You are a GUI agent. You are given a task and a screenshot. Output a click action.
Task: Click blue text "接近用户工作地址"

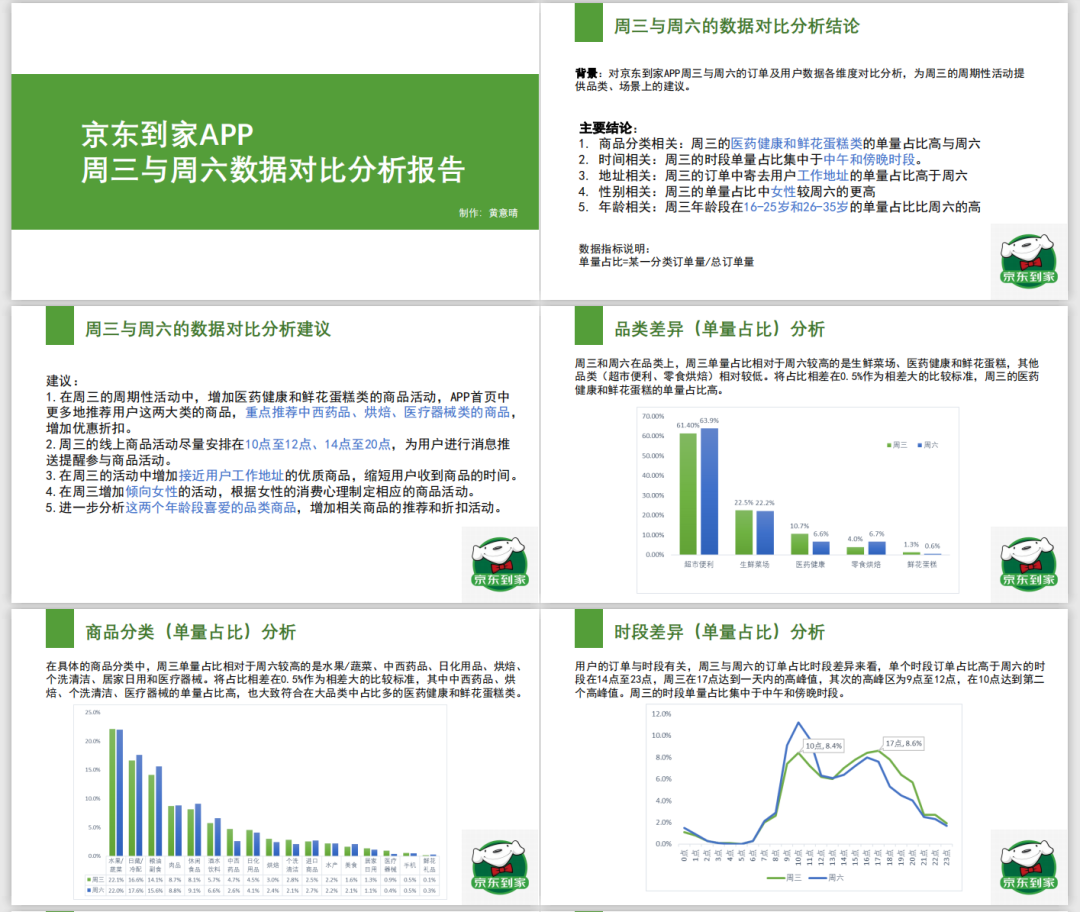pos(231,475)
